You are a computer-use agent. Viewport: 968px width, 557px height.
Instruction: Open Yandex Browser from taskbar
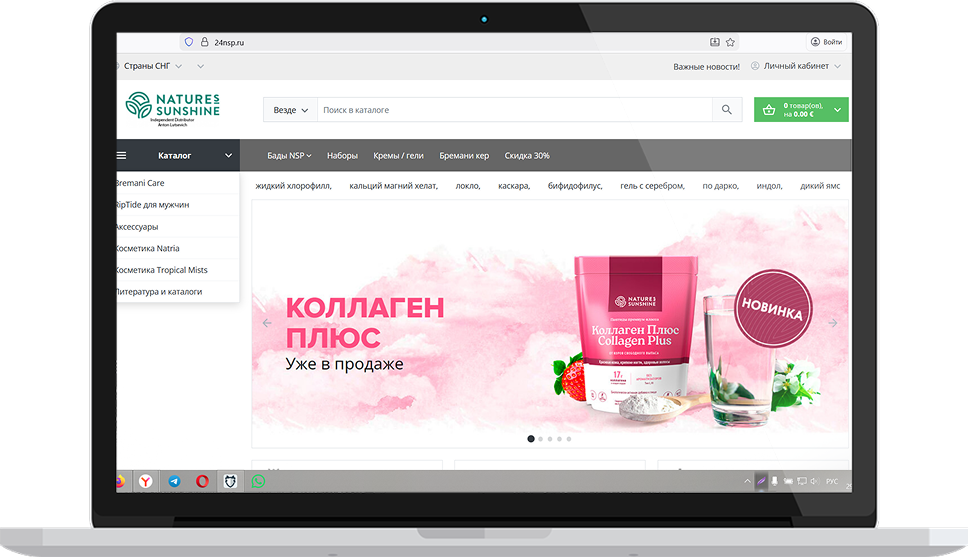pos(146,482)
